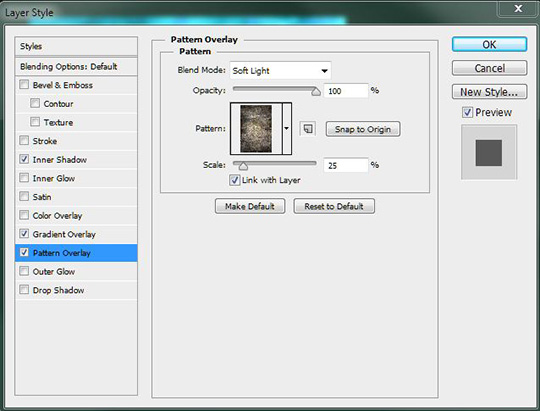
Task: Open the pattern picker dropdown arrow
Action: point(287,129)
